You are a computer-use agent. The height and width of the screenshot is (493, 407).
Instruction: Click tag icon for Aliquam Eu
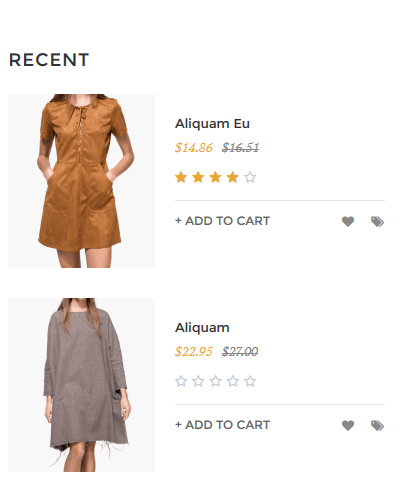coord(377,221)
